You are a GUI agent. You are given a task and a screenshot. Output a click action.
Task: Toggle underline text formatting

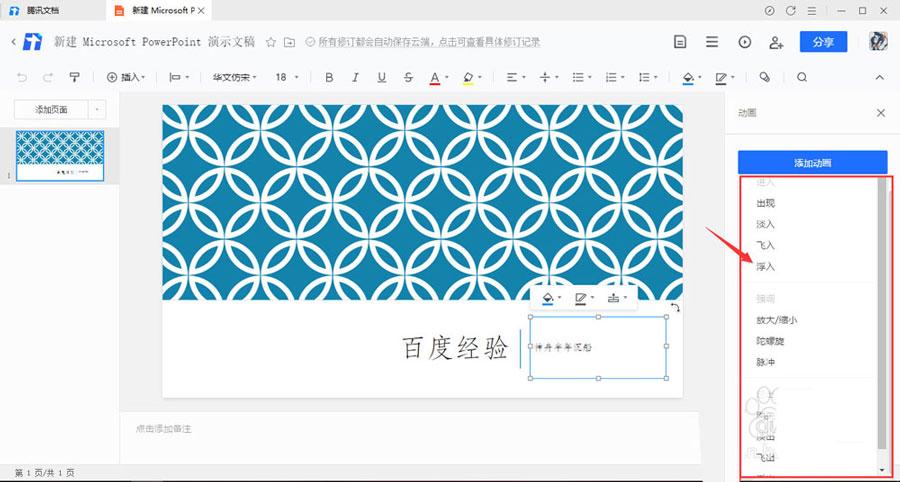coord(381,77)
